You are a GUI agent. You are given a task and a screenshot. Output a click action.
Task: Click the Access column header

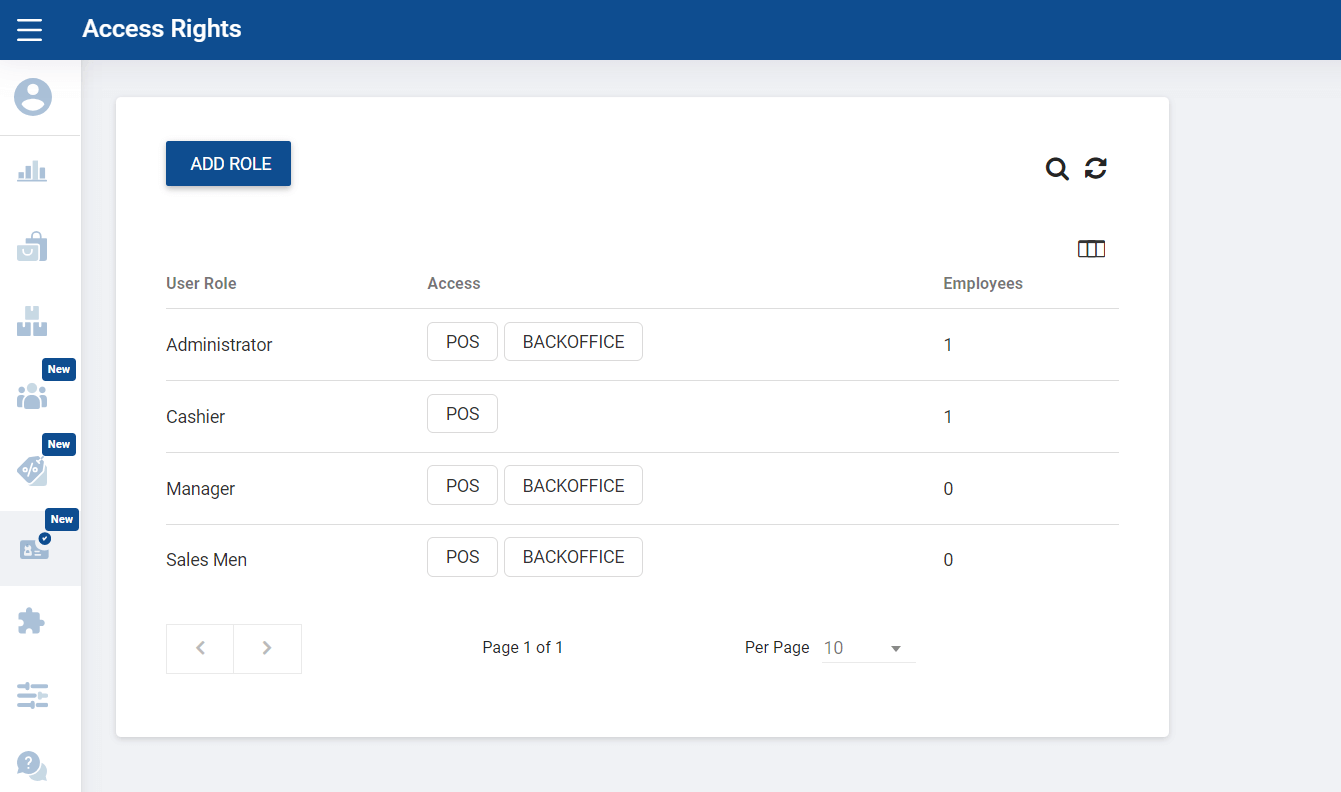(454, 283)
